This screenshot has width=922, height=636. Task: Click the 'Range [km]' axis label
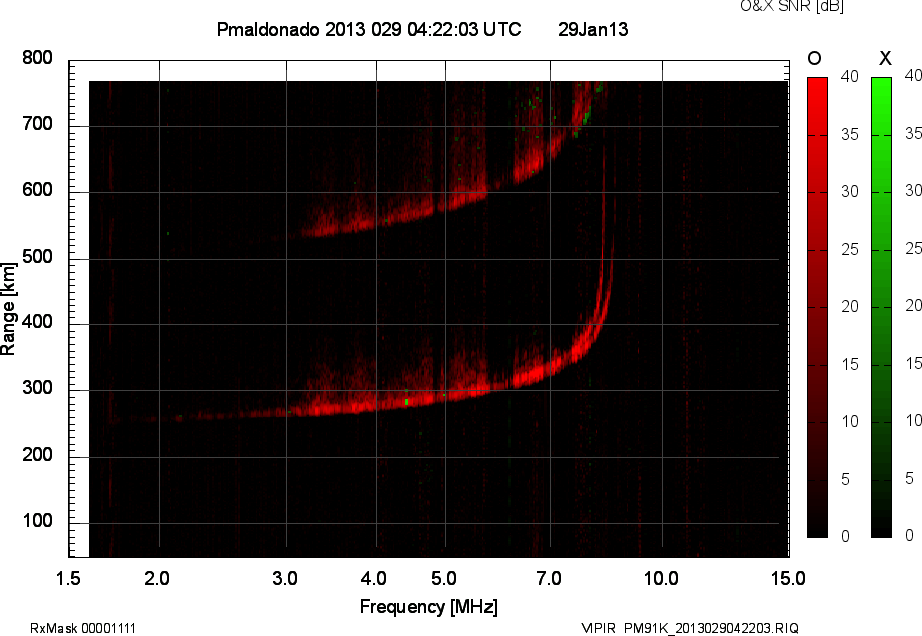coord(8,309)
